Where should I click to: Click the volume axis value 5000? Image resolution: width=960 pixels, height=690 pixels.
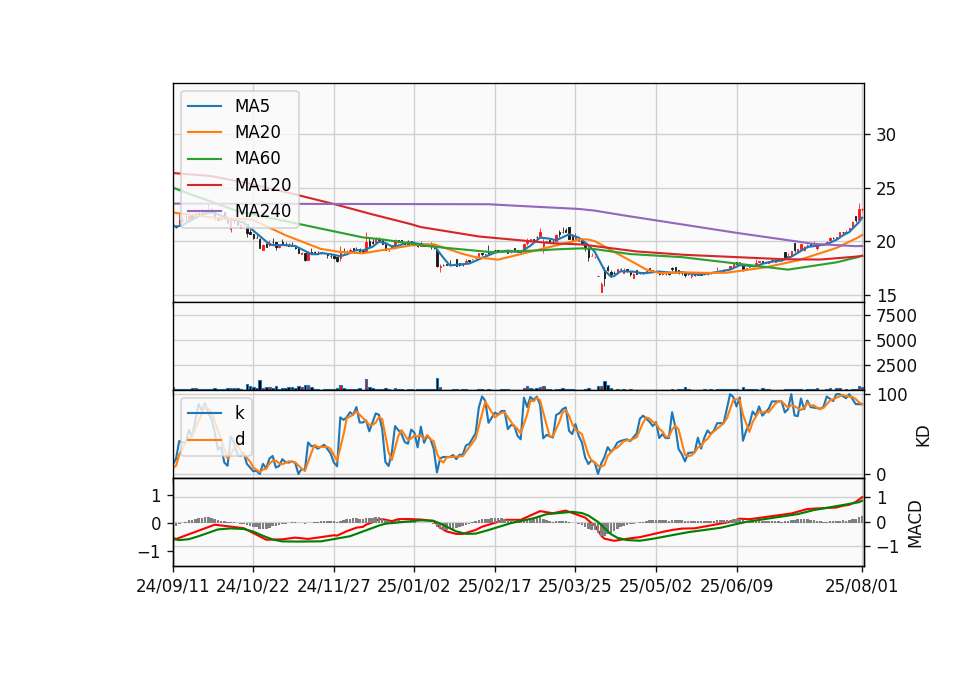(x=896, y=341)
